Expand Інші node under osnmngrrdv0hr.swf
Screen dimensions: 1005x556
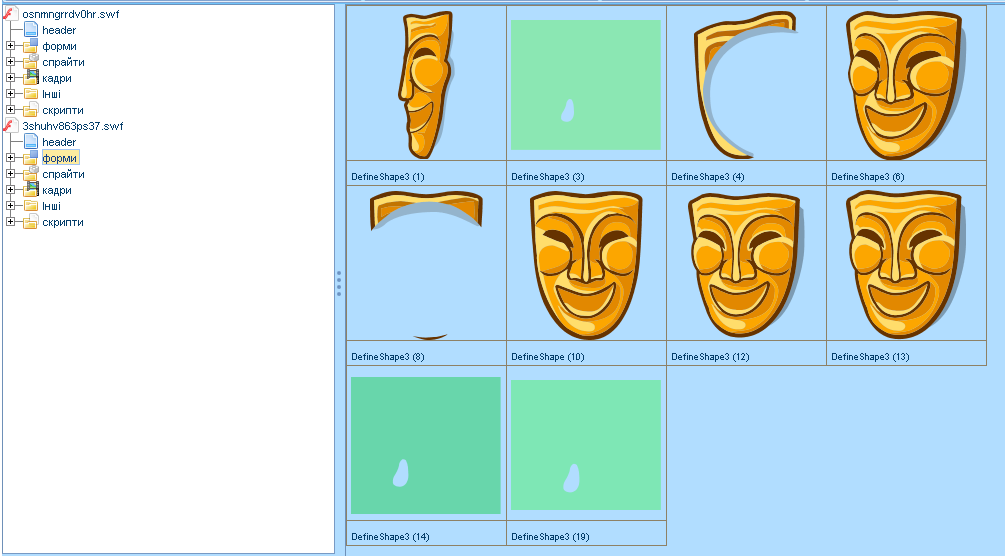coord(10,94)
